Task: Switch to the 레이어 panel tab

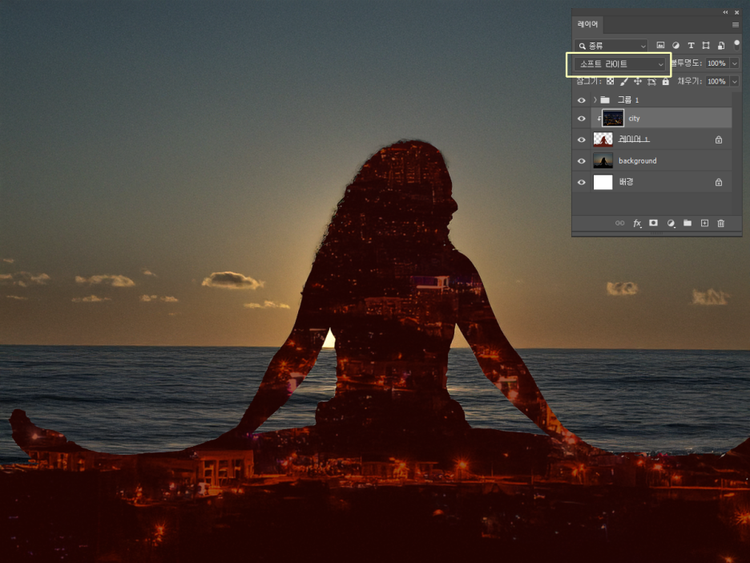Action: tap(588, 24)
